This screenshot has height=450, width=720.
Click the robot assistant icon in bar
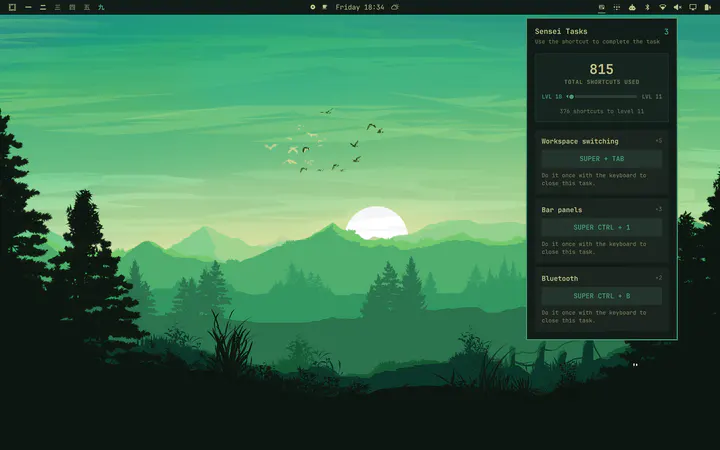(x=632, y=7)
